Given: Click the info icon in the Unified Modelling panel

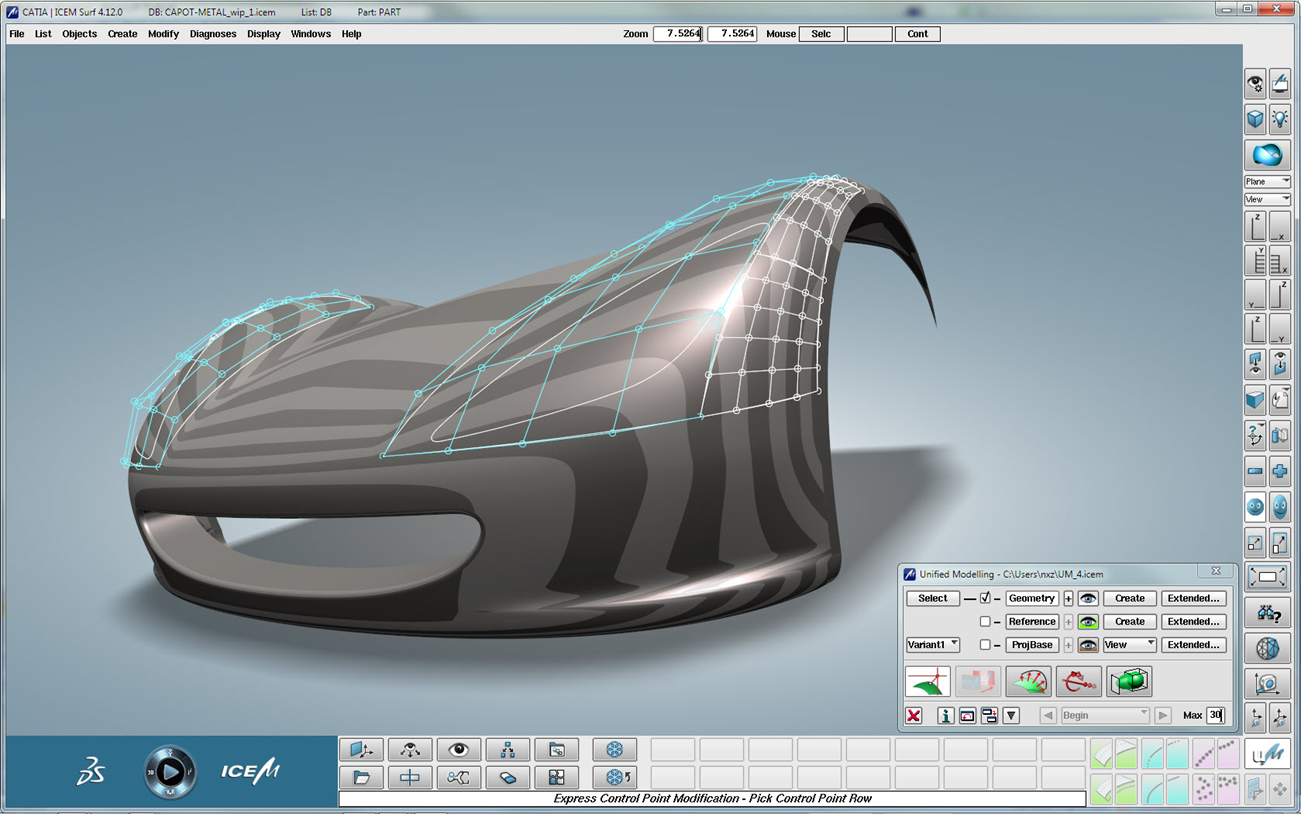Looking at the screenshot, I should coord(946,715).
